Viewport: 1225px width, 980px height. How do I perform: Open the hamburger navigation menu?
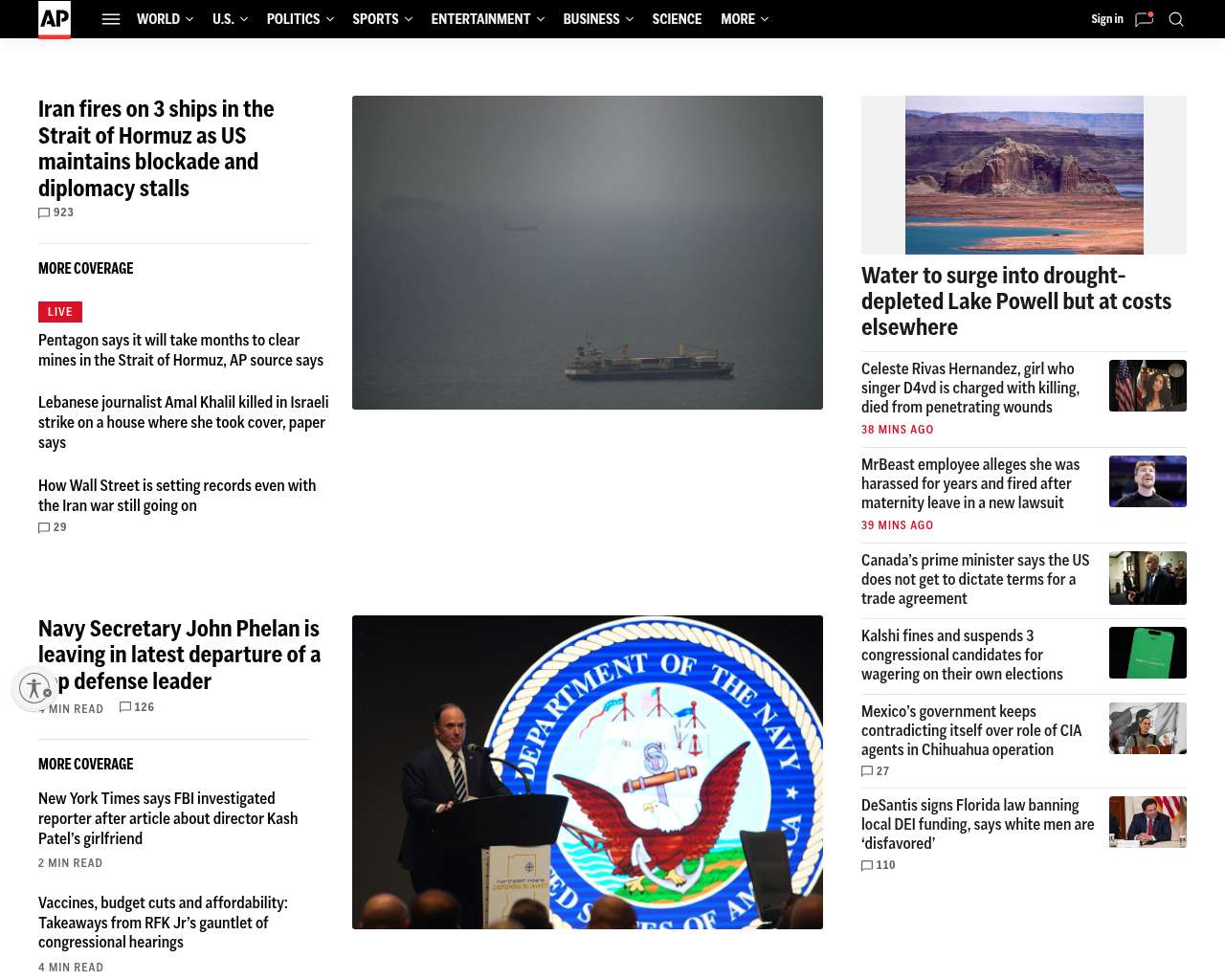[111, 19]
